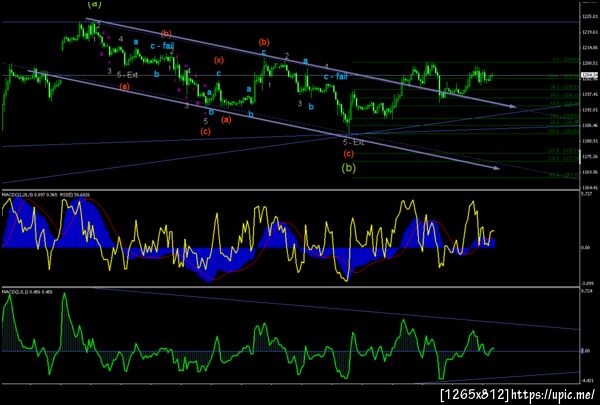Select the orange (a) label under 5 - Ext
Viewport: 600px width, 405px height.
click(125, 87)
